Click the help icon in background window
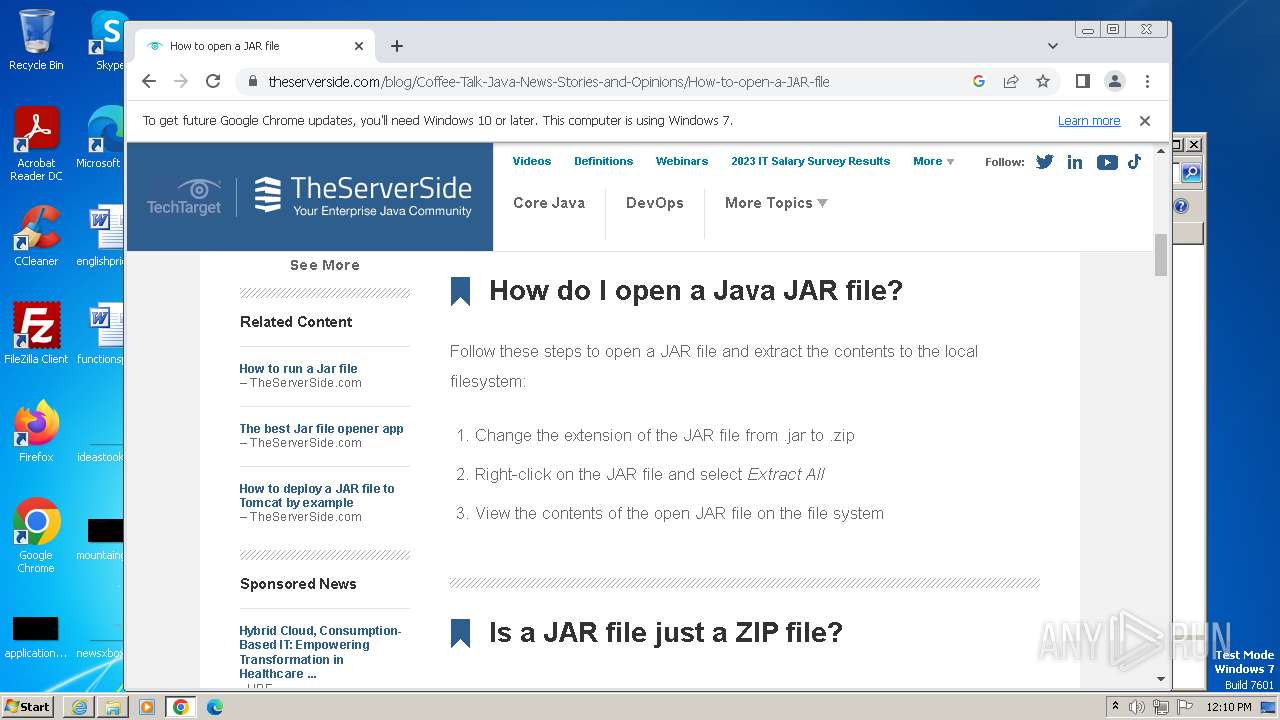Screen dimensions: 1280x720 pos(1181,206)
